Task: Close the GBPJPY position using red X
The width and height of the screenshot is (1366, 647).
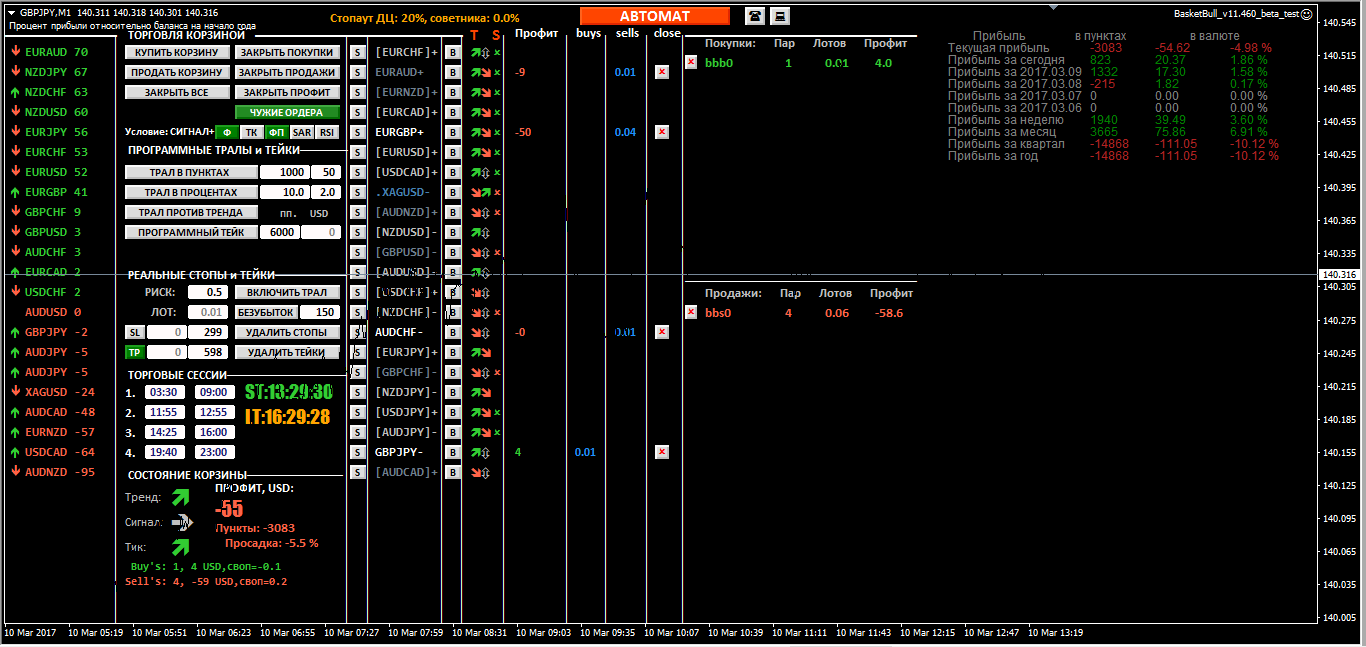Action: point(662,452)
